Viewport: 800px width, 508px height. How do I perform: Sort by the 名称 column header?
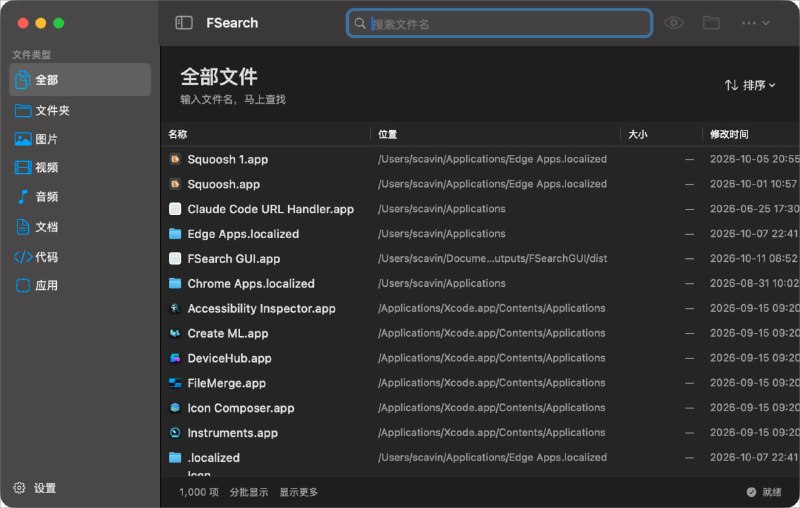[x=178, y=134]
